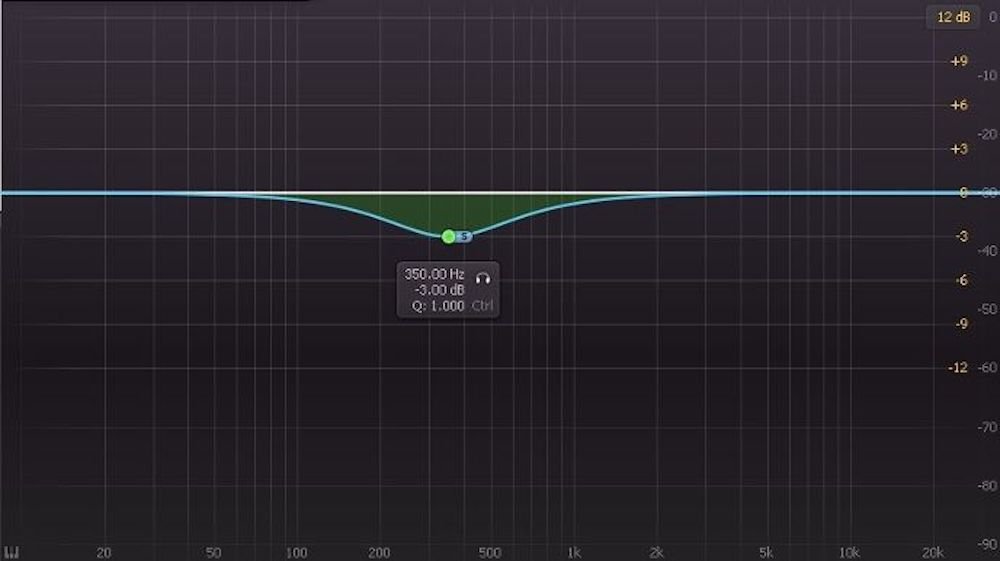Toggle the piano keyboard display icon

[12, 552]
